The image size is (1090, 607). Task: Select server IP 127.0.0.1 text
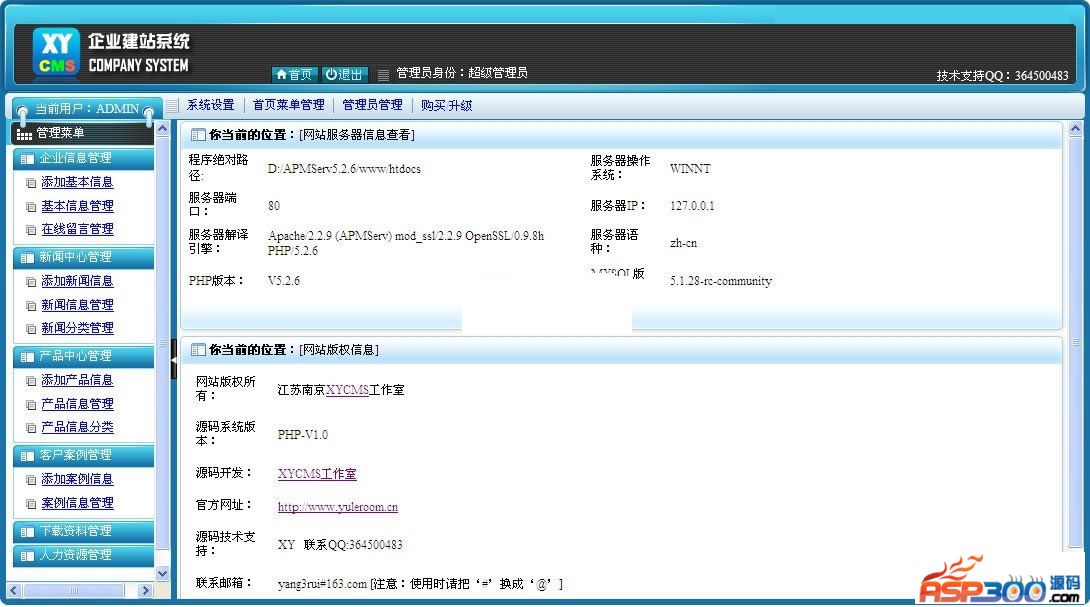(x=692, y=206)
